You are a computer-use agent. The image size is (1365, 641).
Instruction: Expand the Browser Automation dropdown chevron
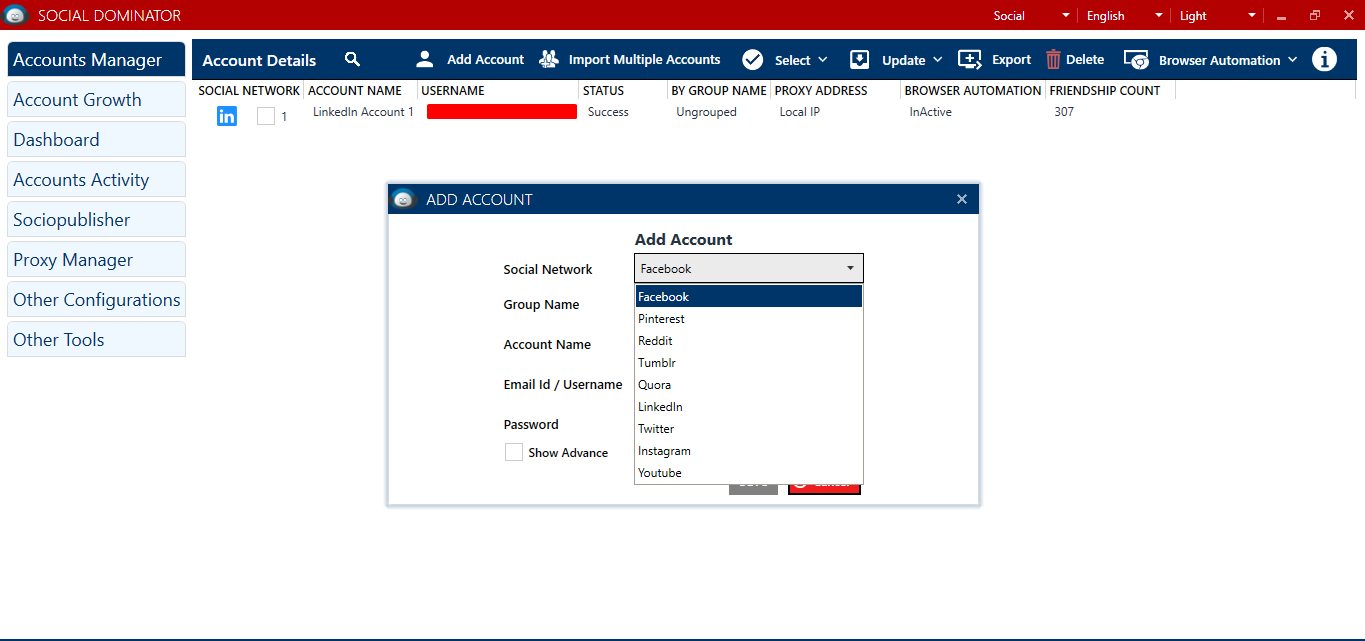(x=1292, y=60)
